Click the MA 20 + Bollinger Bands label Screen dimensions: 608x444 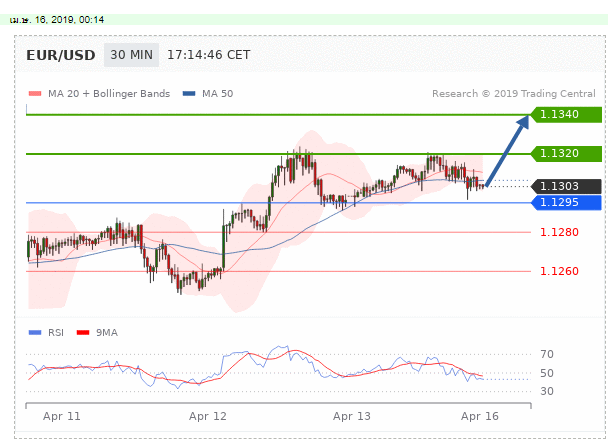[109, 93]
